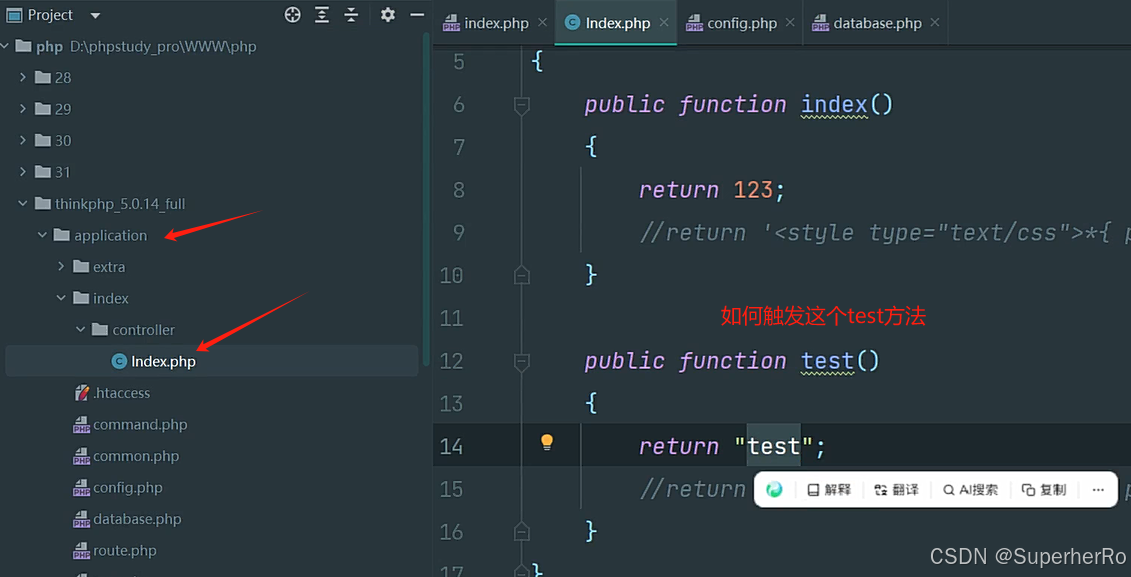Select Index.php in the project tree

(211, 361)
